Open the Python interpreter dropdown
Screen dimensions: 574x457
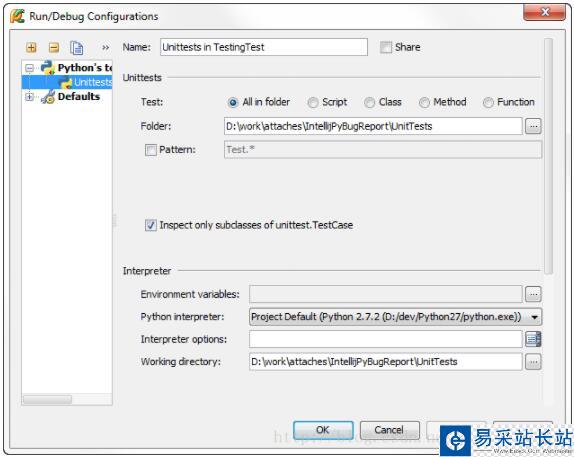396,317
